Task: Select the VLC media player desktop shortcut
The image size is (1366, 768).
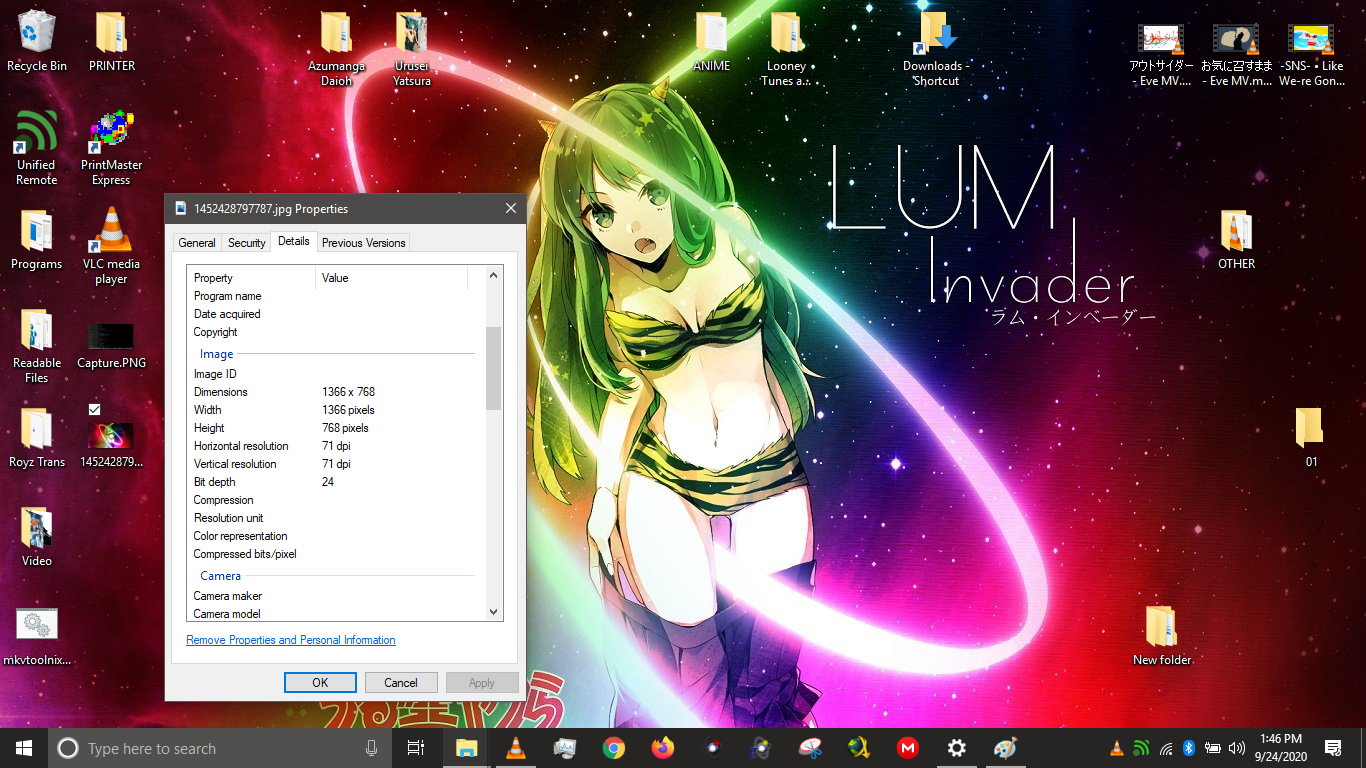Action: [x=111, y=246]
